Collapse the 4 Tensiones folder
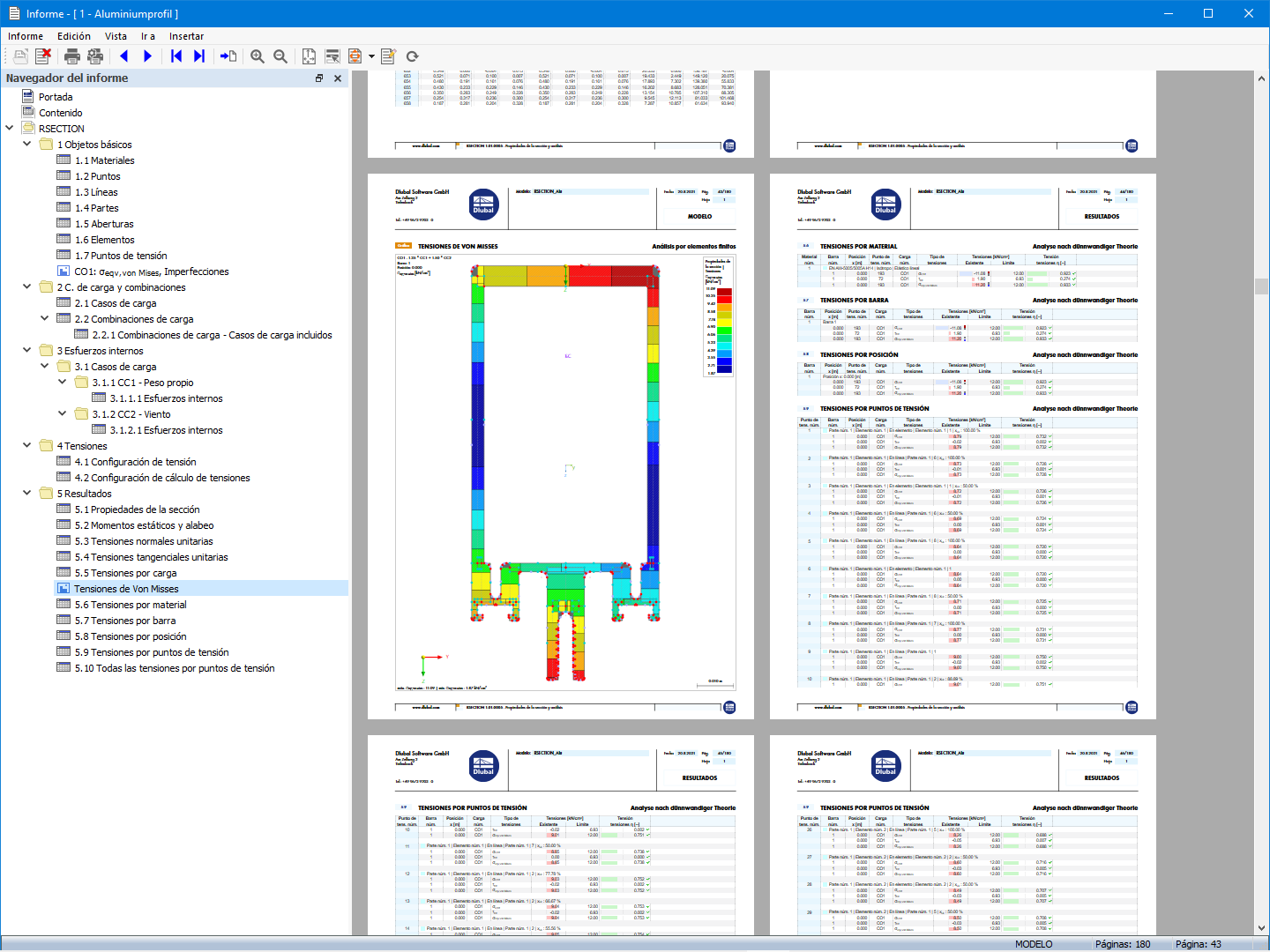The height and width of the screenshot is (952, 1270). click(x=27, y=445)
